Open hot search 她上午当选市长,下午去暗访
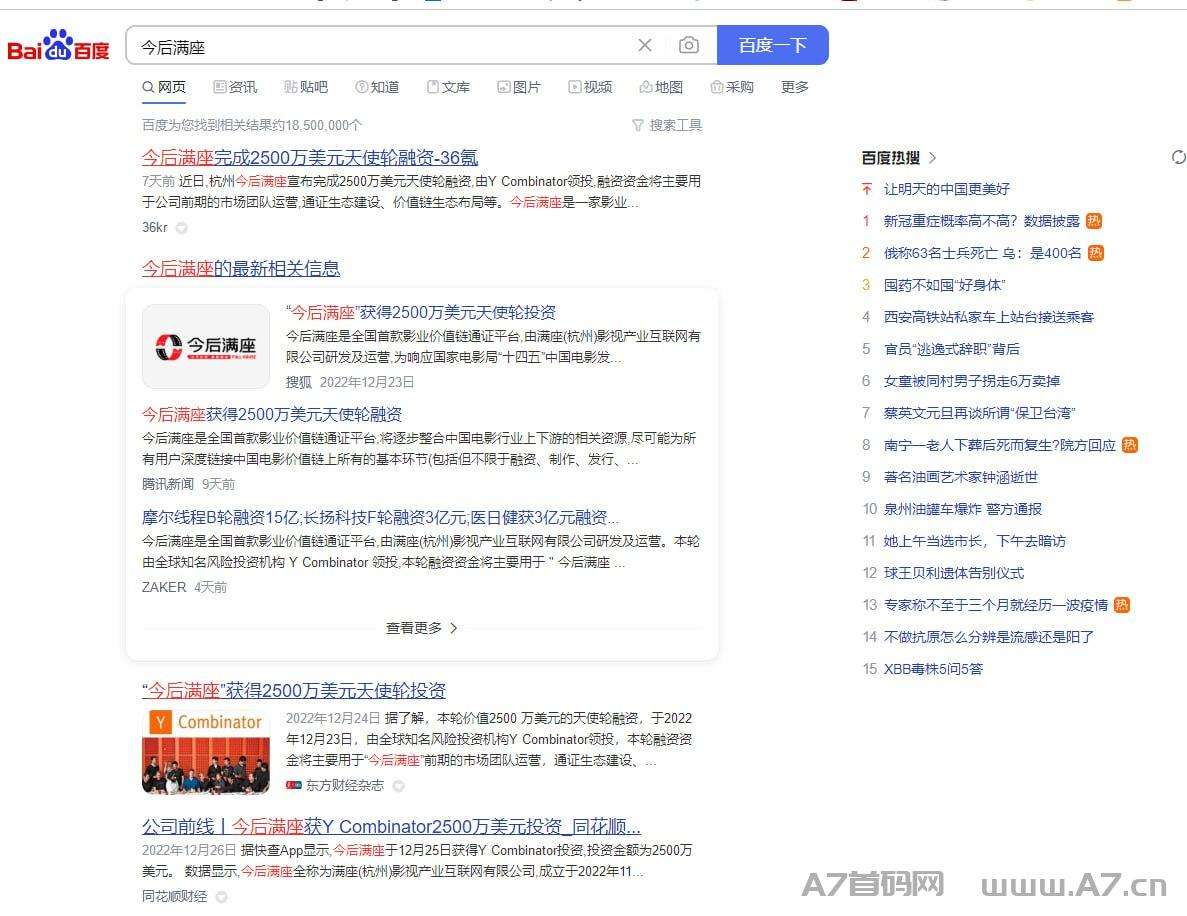Viewport: 1187px width, 916px height. pyautogui.click(x=975, y=541)
